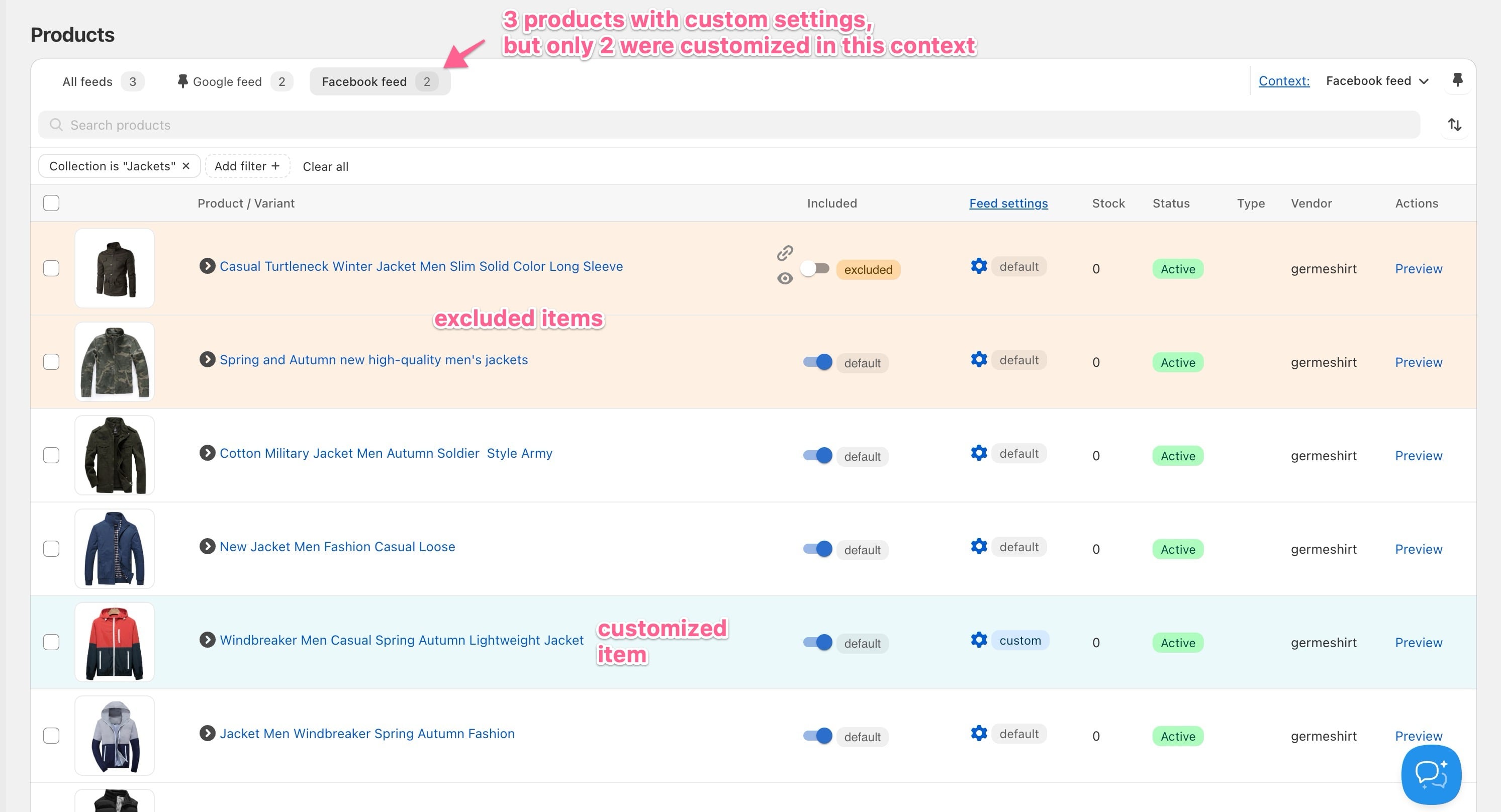Viewport: 1501px width, 812px height.
Task: Click the eye icon on Casual Turtleneck row
Action: coord(785,278)
